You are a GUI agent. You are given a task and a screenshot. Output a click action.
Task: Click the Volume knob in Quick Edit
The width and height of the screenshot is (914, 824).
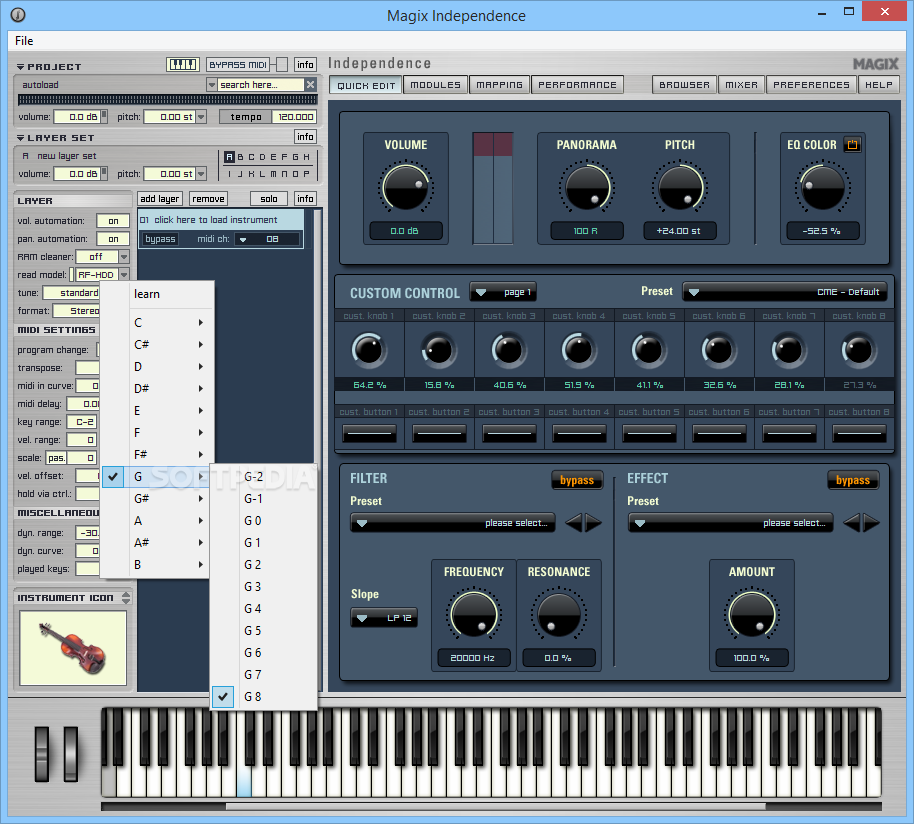(x=406, y=188)
